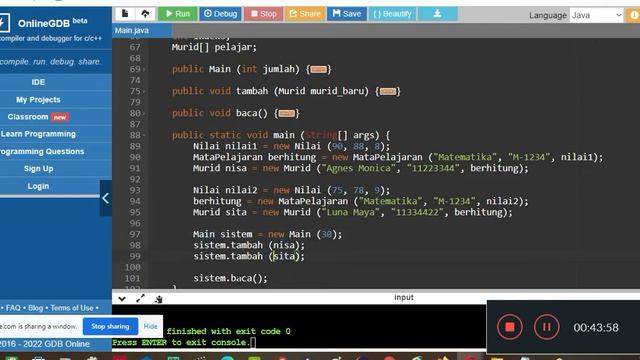
Task: Click the text "sistem.baca();" on line 101
Action: (231, 278)
